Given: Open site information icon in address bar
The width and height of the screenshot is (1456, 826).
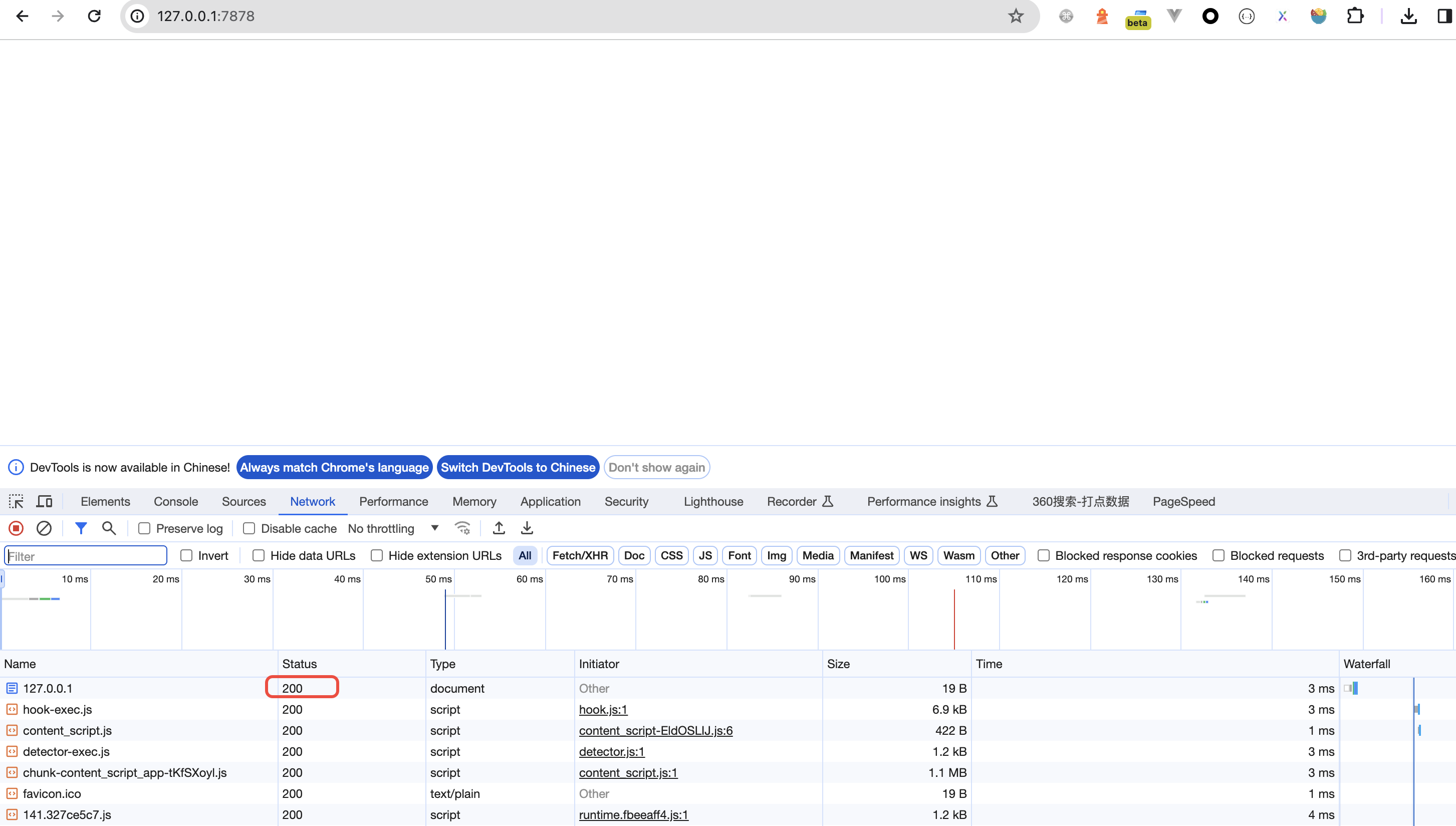Looking at the screenshot, I should [x=137, y=16].
